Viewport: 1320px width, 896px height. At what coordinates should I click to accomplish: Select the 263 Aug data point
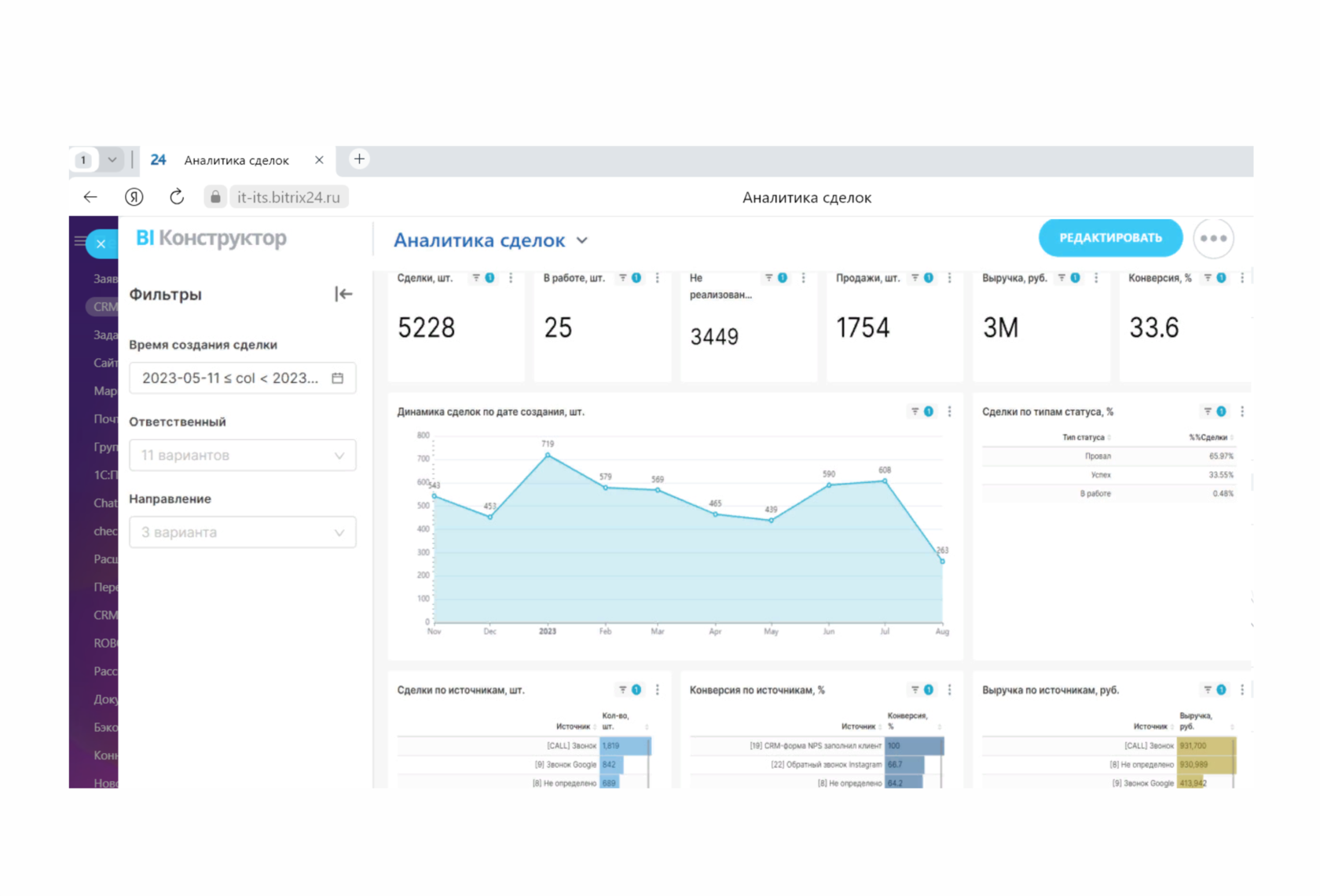point(942,561)
